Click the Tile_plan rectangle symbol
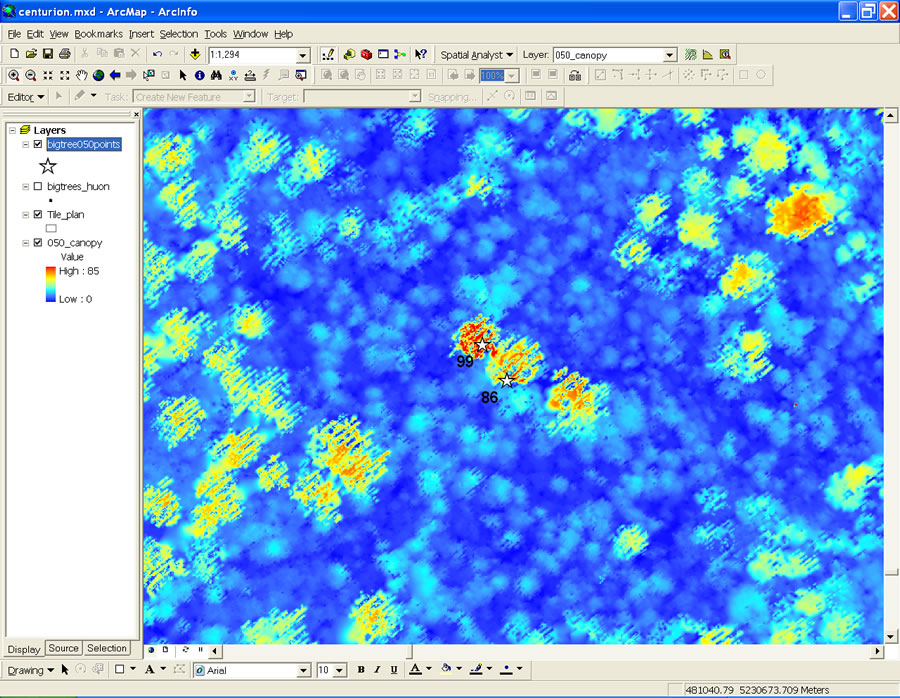Image resolution: width=900 pixels, height=698 pixels. point(51,228)
